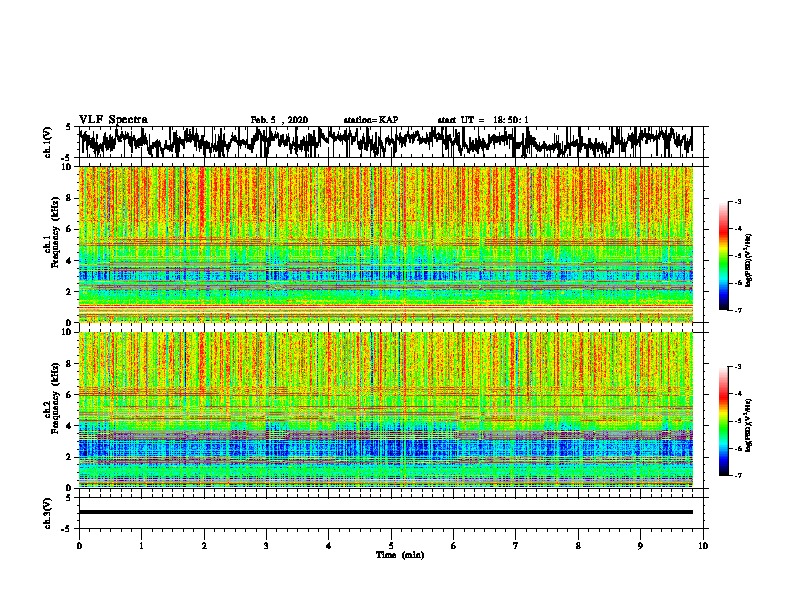The height and width of the screenshot is (612, 792).
Task: Click the "5" tick of the ch.1(V) waveform axis
Action: point(69,127)
